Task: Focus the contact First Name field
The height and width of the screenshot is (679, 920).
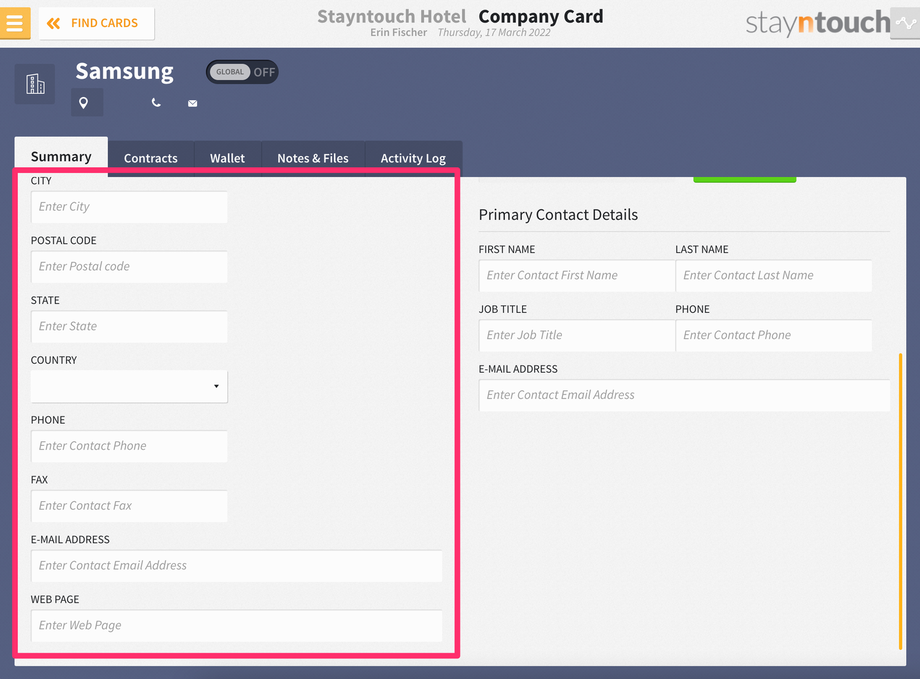Action: [x=577, y=276]
